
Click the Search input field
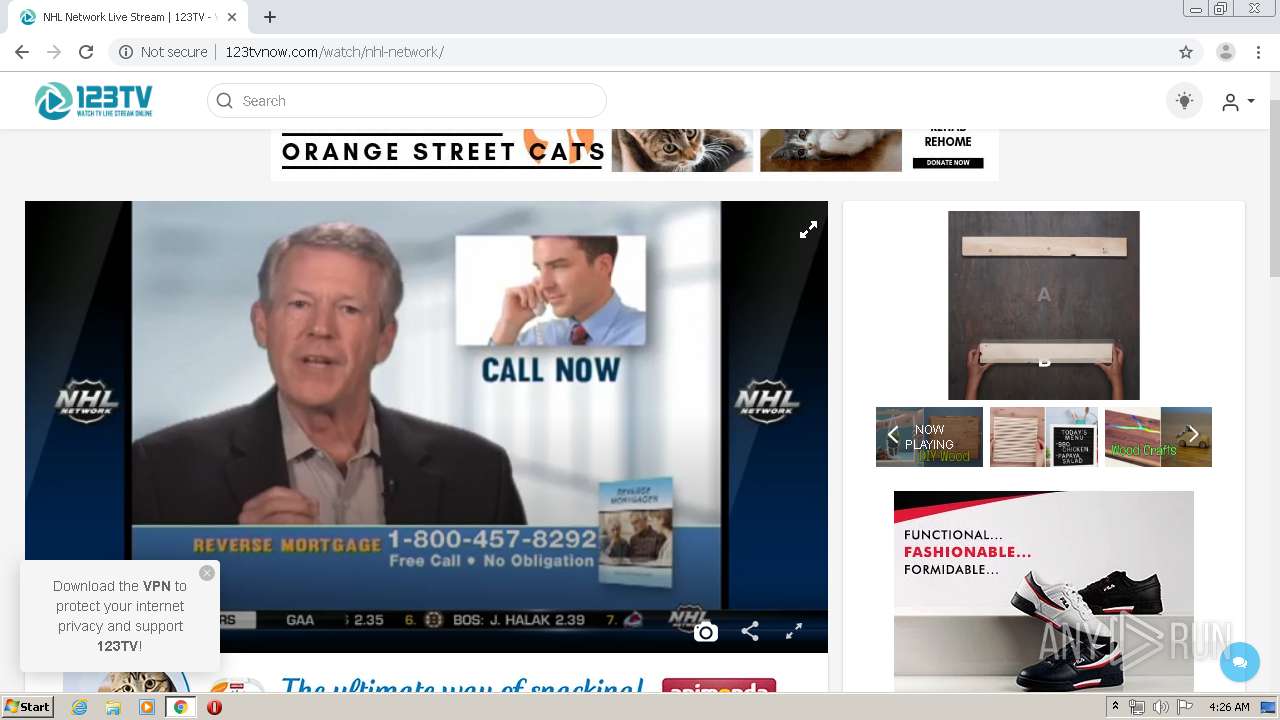coord(407,101)
